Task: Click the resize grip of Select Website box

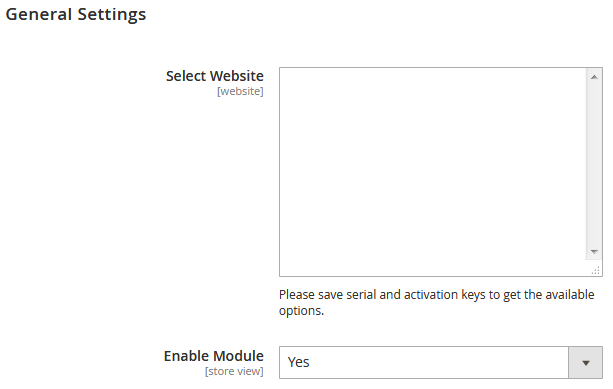Action: tap(595, 270)
